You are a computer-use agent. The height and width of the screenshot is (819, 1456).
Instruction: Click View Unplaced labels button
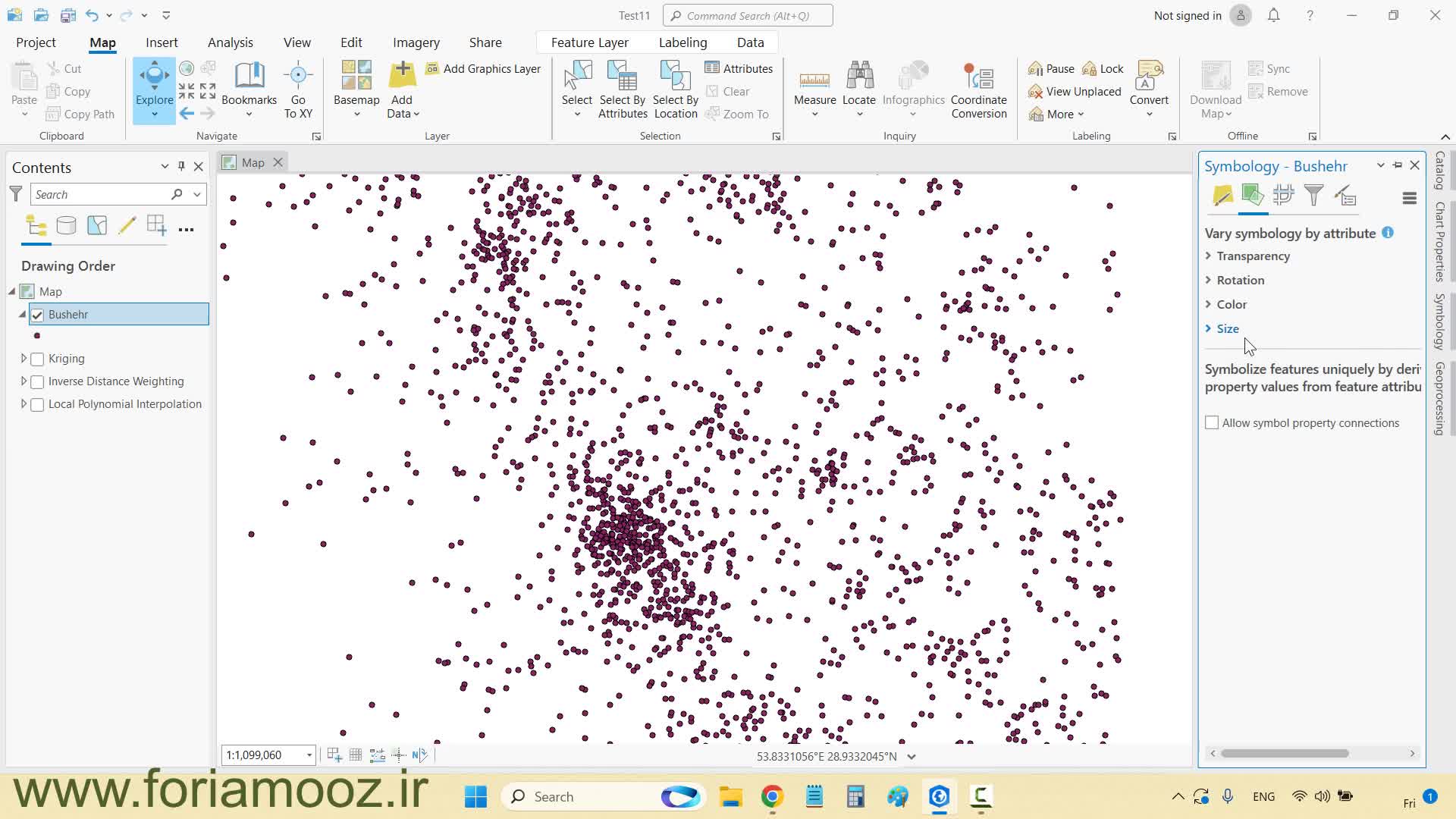coord(1074,92)
